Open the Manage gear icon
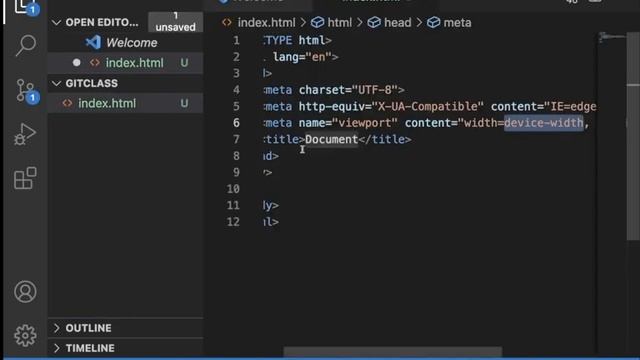The image size is (640, 360). click(25, 336)
